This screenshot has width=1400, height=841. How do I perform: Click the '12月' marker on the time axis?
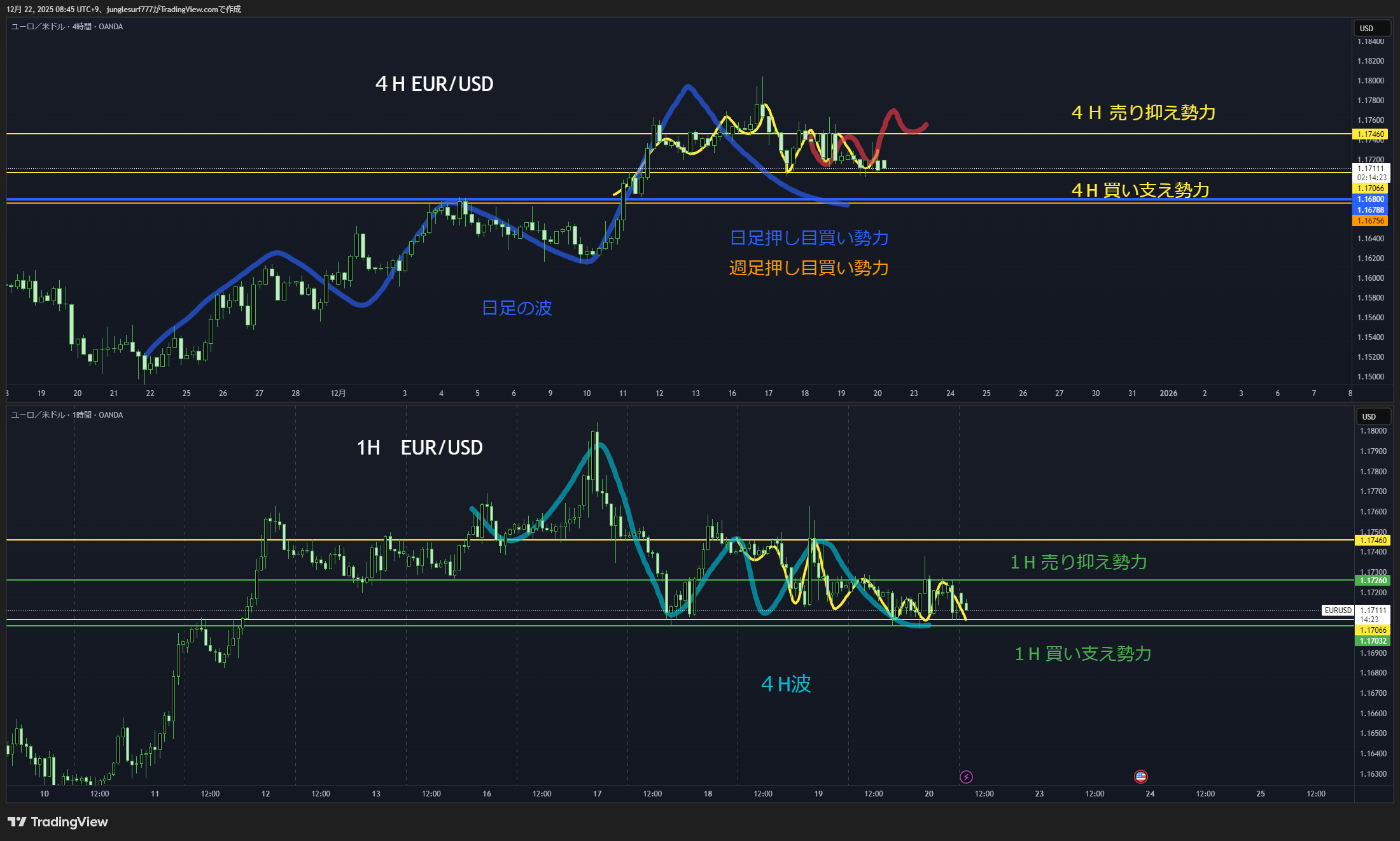tap(338, 393)
